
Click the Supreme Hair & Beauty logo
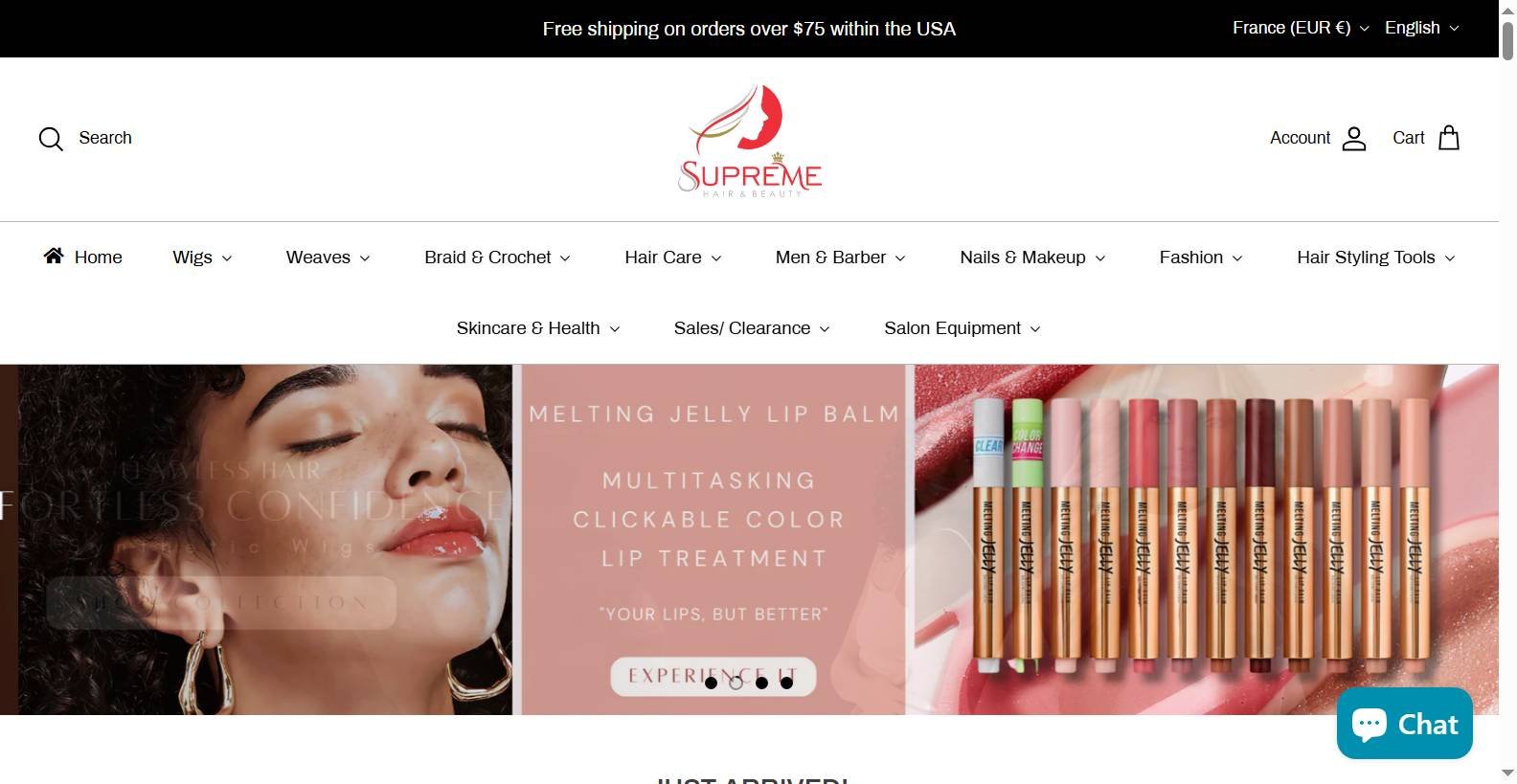coord(750,141)
